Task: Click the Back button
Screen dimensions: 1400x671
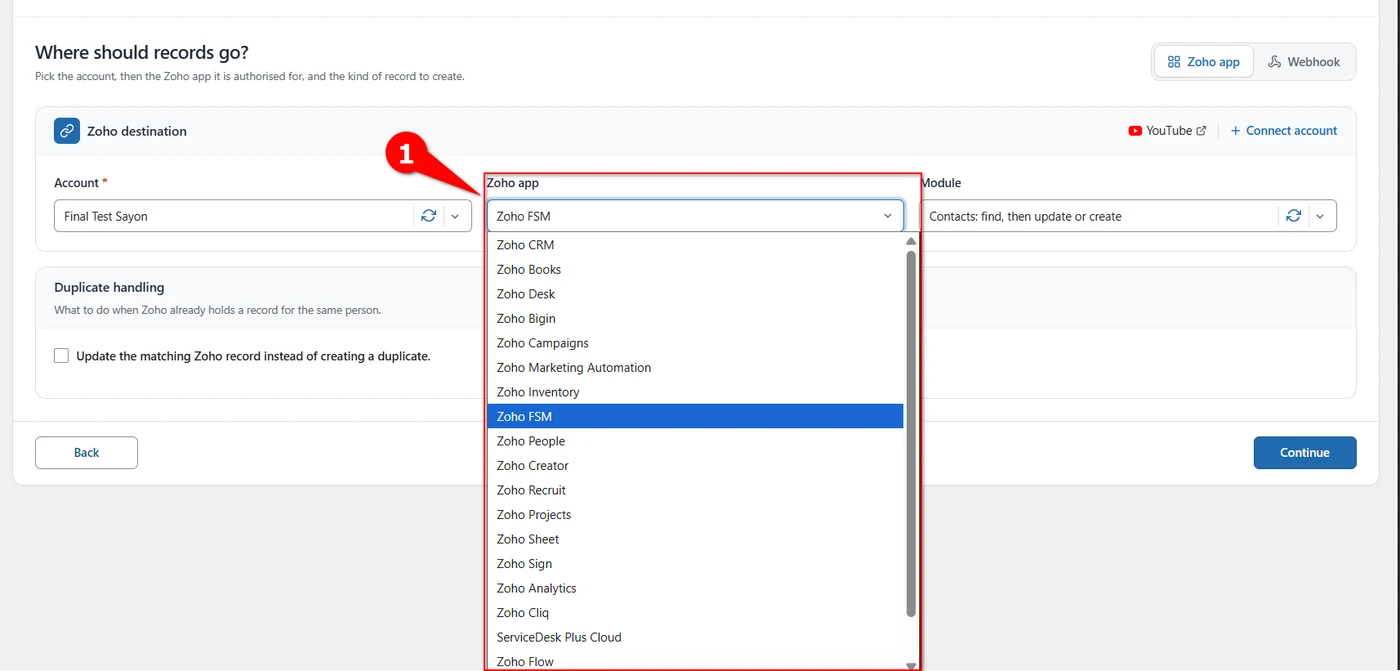Action: pyautogui.click(x=86, y=452)
